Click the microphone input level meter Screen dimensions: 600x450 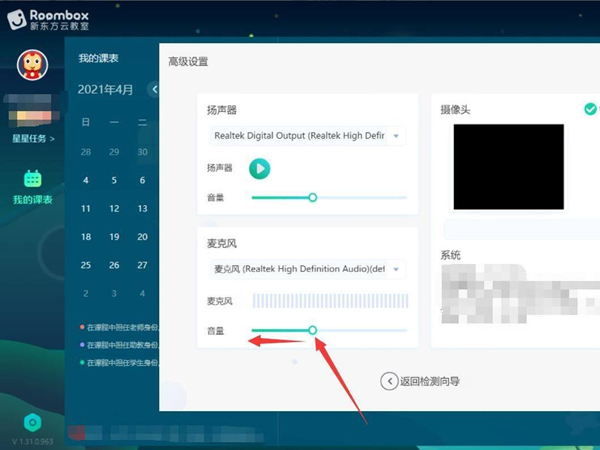click(329, 301)
